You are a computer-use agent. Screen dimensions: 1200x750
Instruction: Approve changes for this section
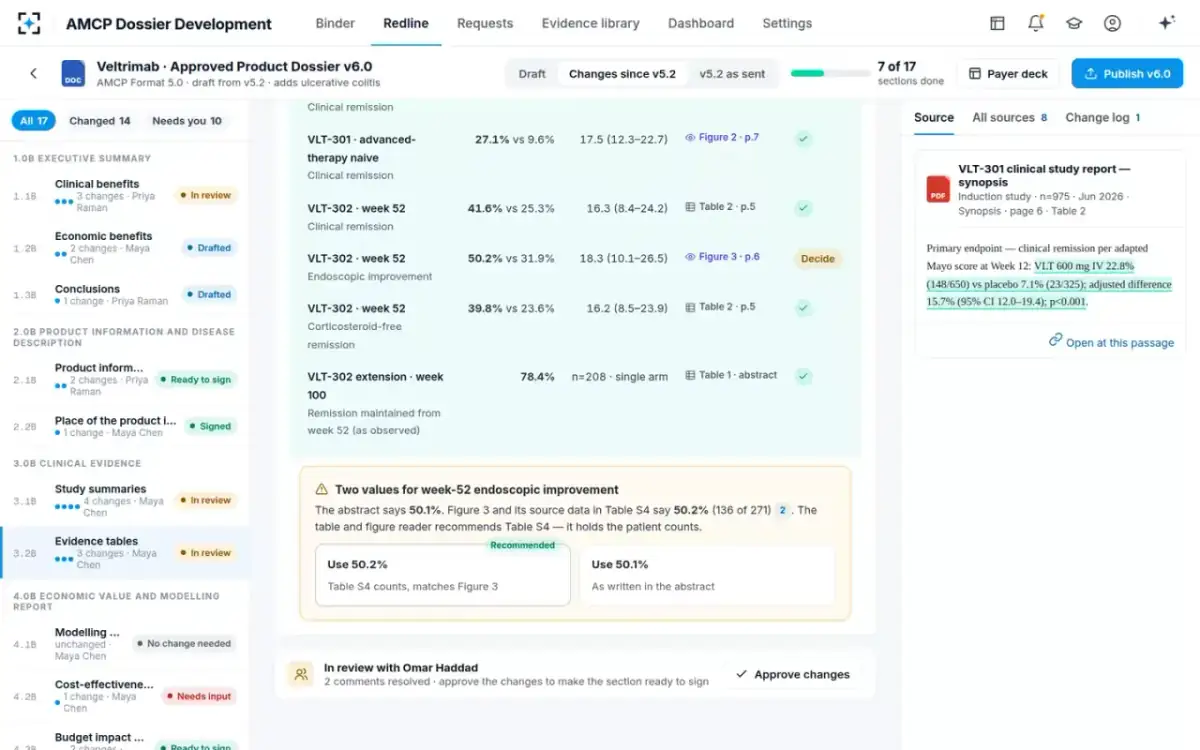click(792, 674)
